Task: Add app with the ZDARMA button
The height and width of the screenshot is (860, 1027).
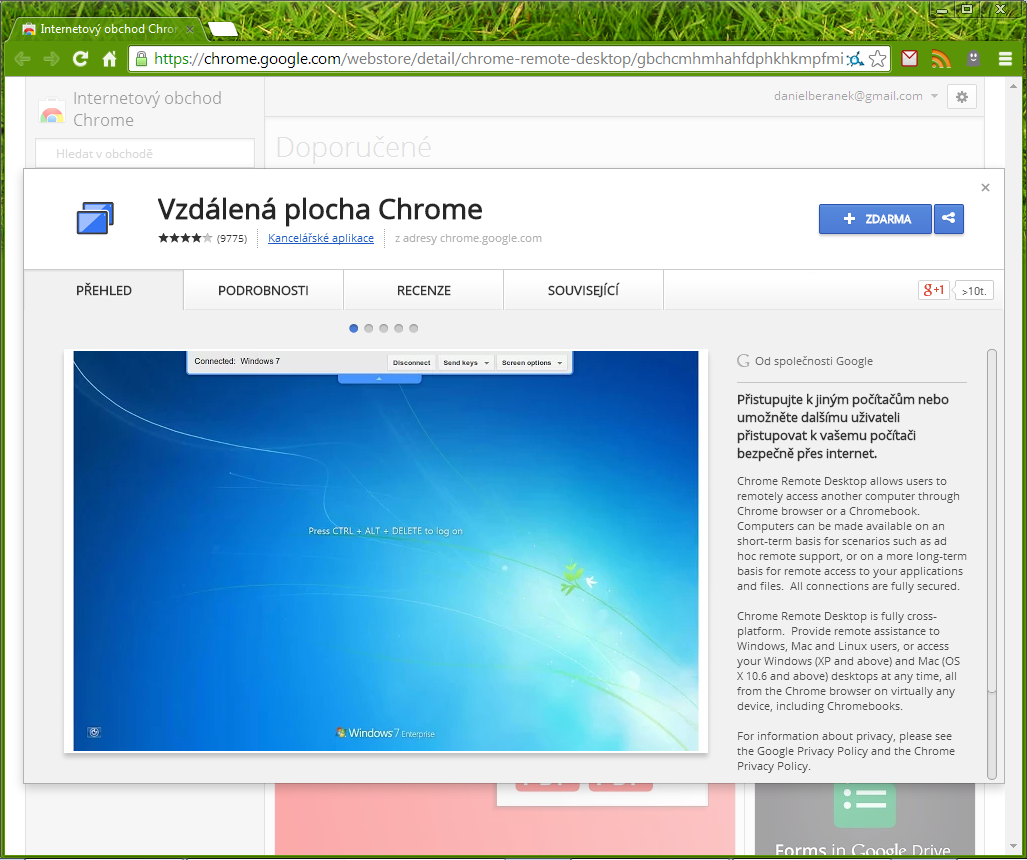Action: click(x=875, y=219)
